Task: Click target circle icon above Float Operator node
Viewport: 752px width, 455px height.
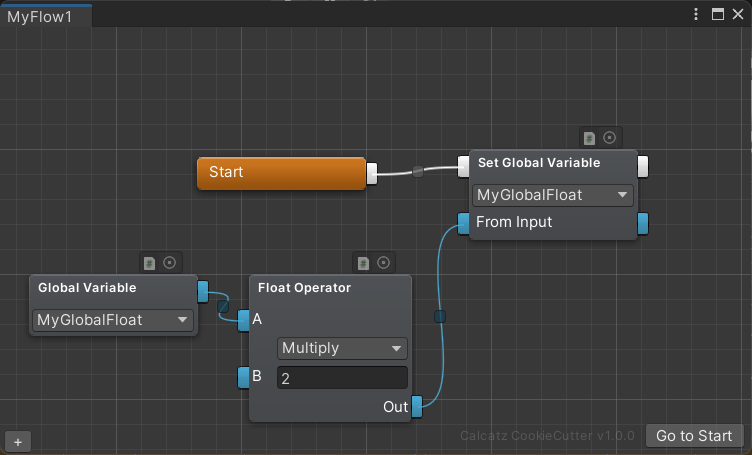Action: [x=383, y=263]
